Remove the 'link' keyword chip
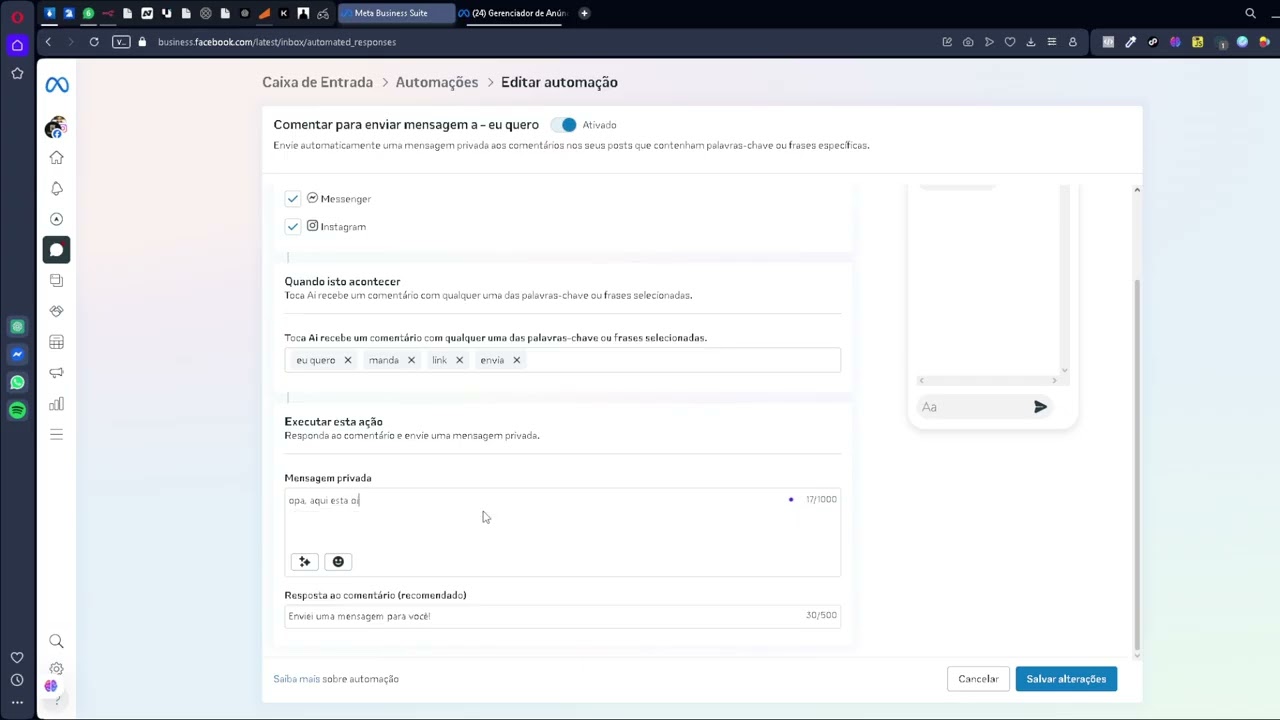The image size is (1280, 720). 459,360
